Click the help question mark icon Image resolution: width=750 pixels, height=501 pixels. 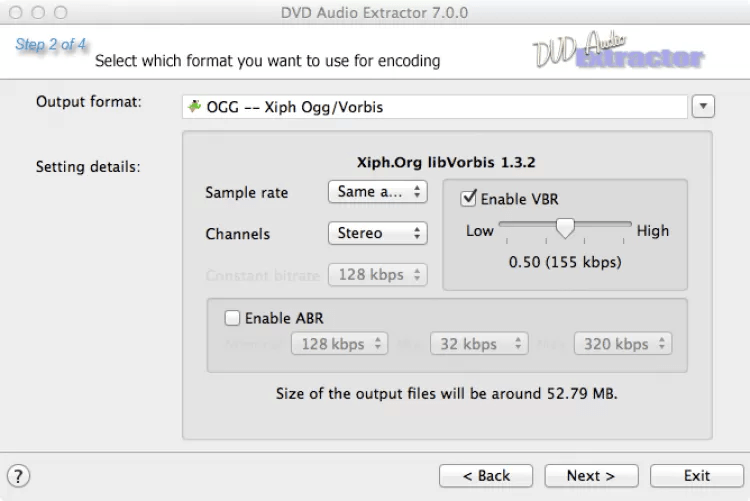(x=18, y=476)
